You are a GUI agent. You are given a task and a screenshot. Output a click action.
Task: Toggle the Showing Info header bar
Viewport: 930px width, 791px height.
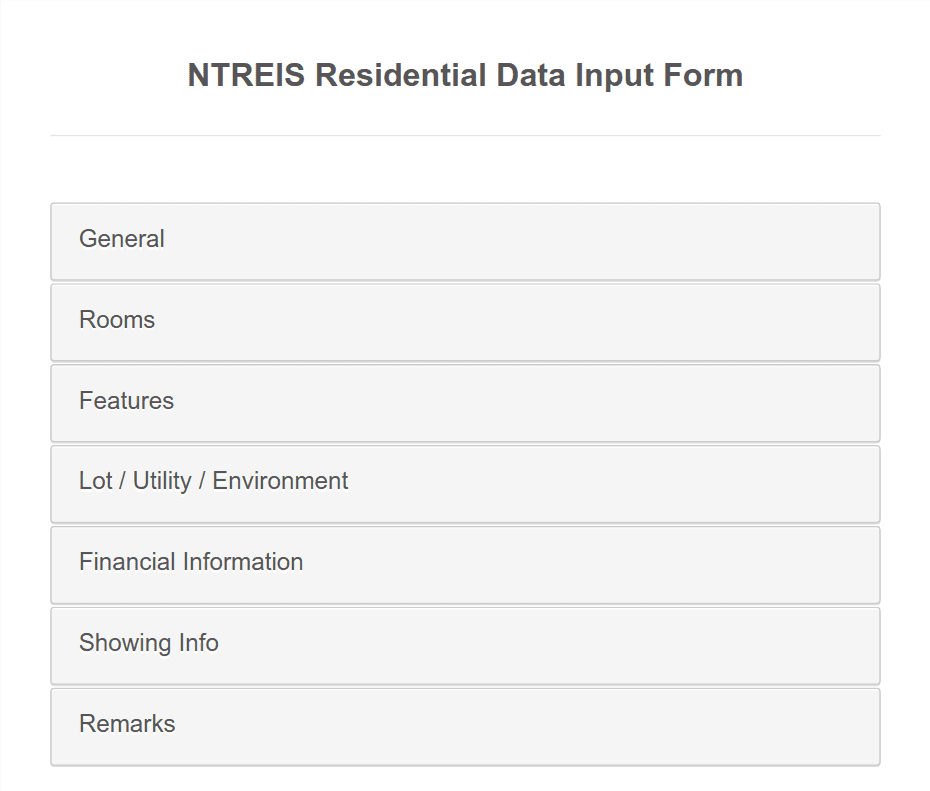tap(465, 645)
